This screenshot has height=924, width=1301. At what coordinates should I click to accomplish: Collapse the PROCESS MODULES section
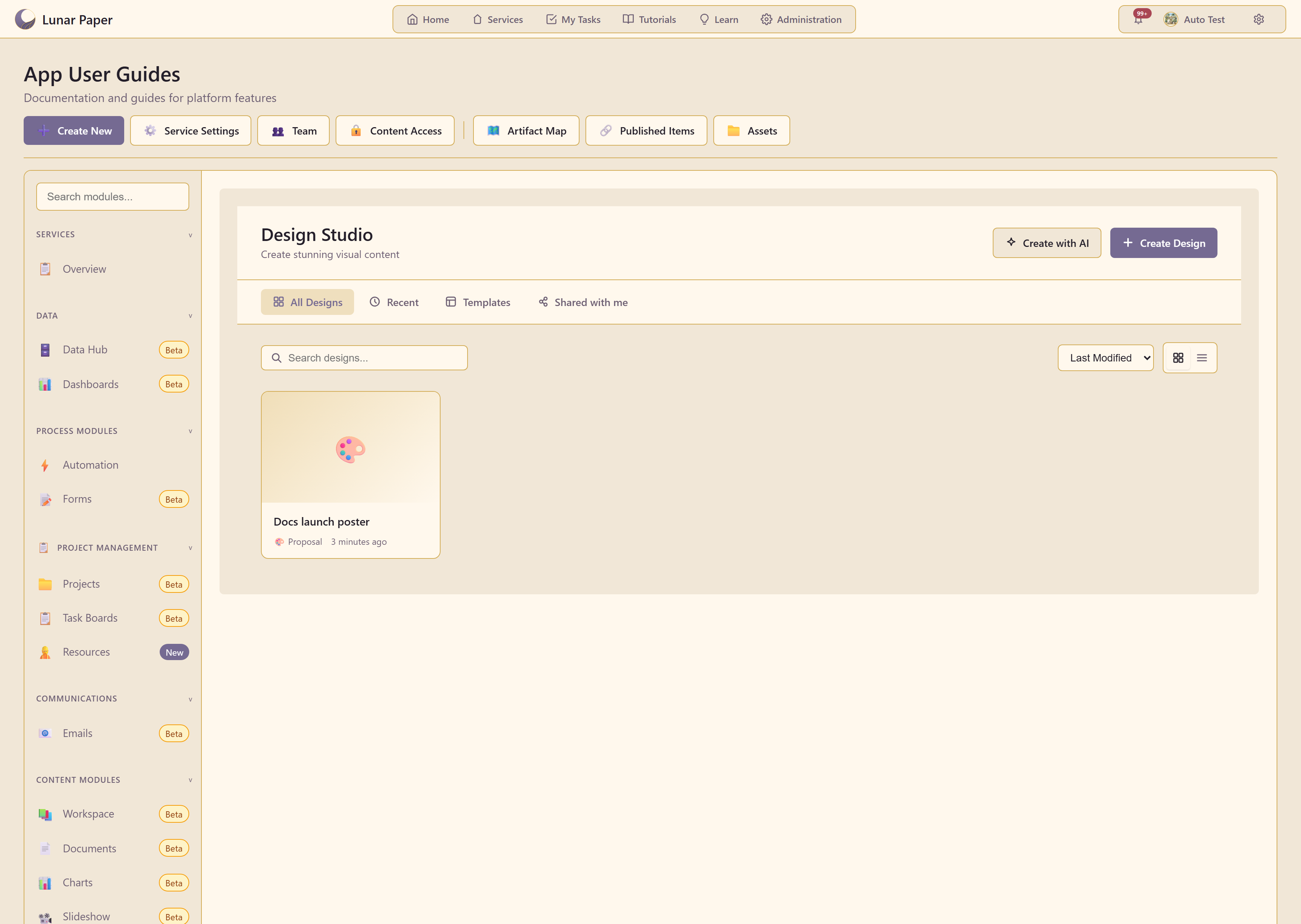190,431
